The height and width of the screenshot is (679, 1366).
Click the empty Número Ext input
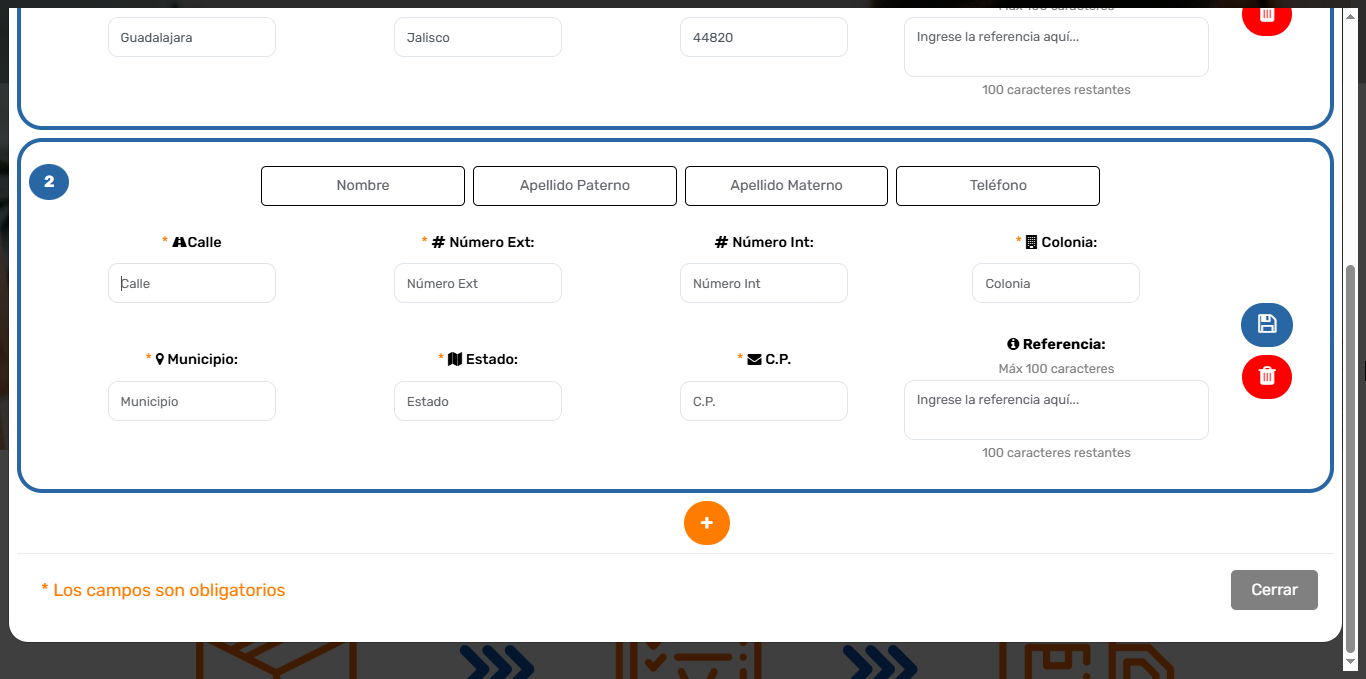pos(478,283)
